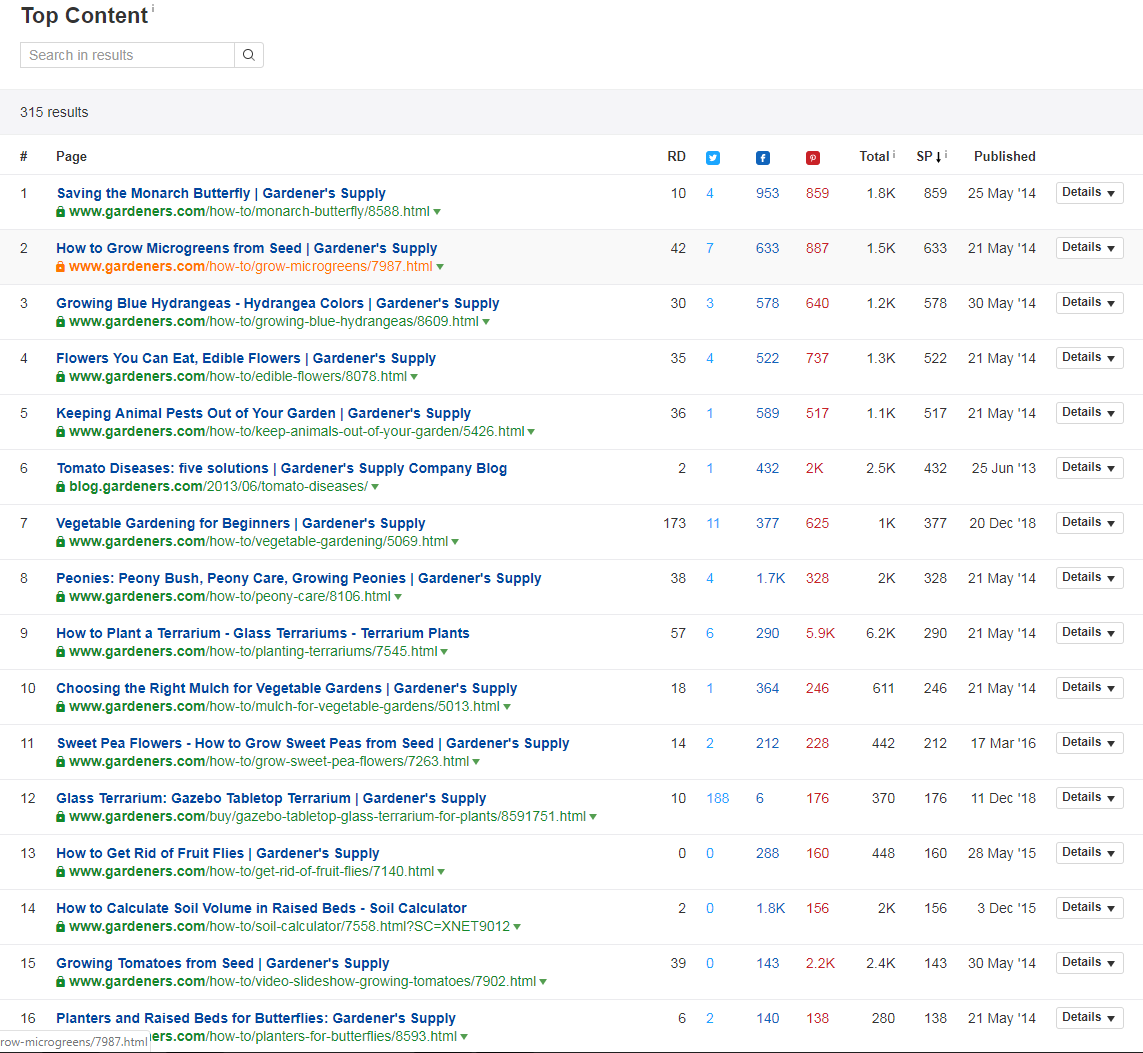
Task: Sort table by Published column header
Action: pos(1004,157)
